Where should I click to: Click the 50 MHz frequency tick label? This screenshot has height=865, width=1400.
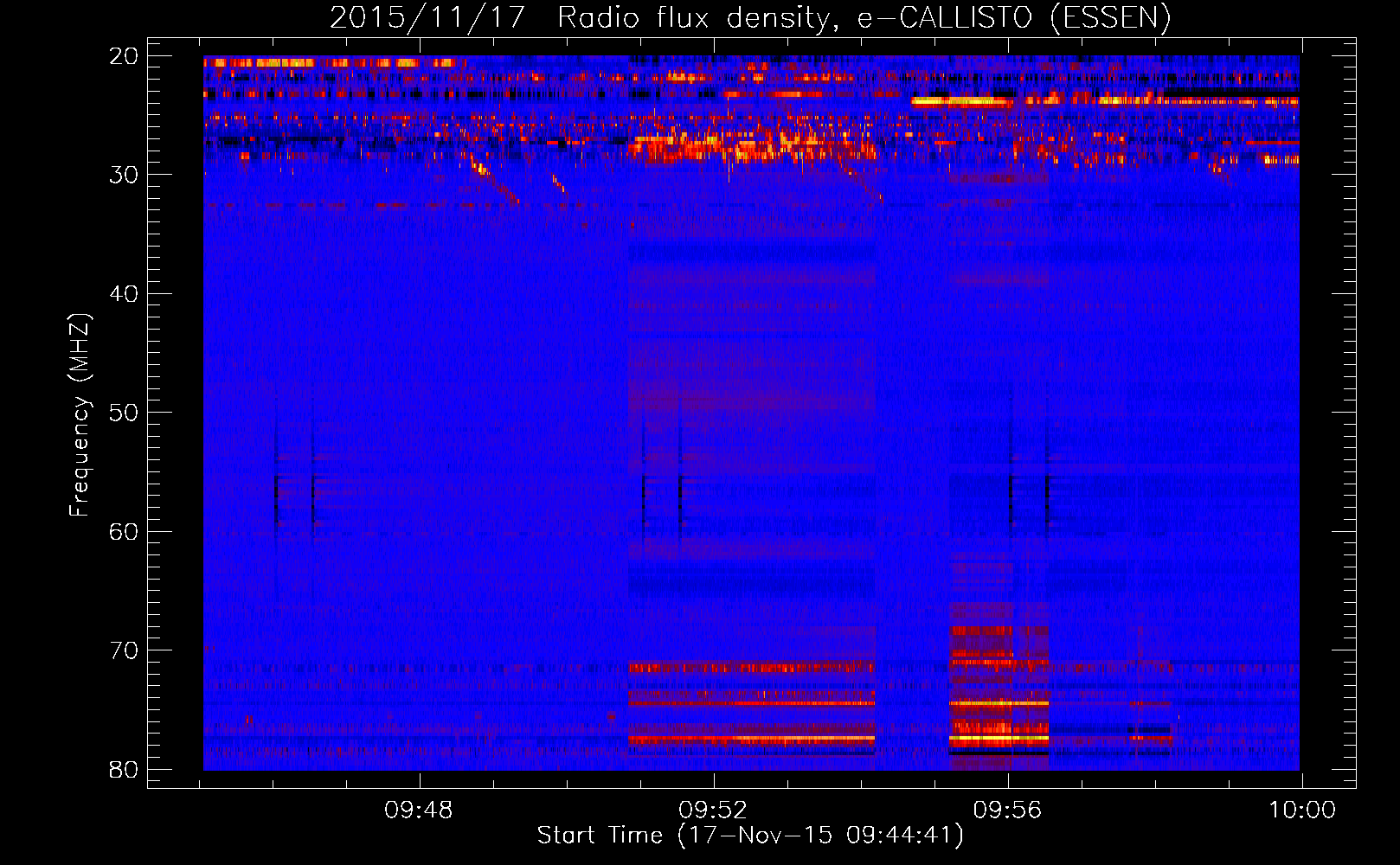point(125,413)
